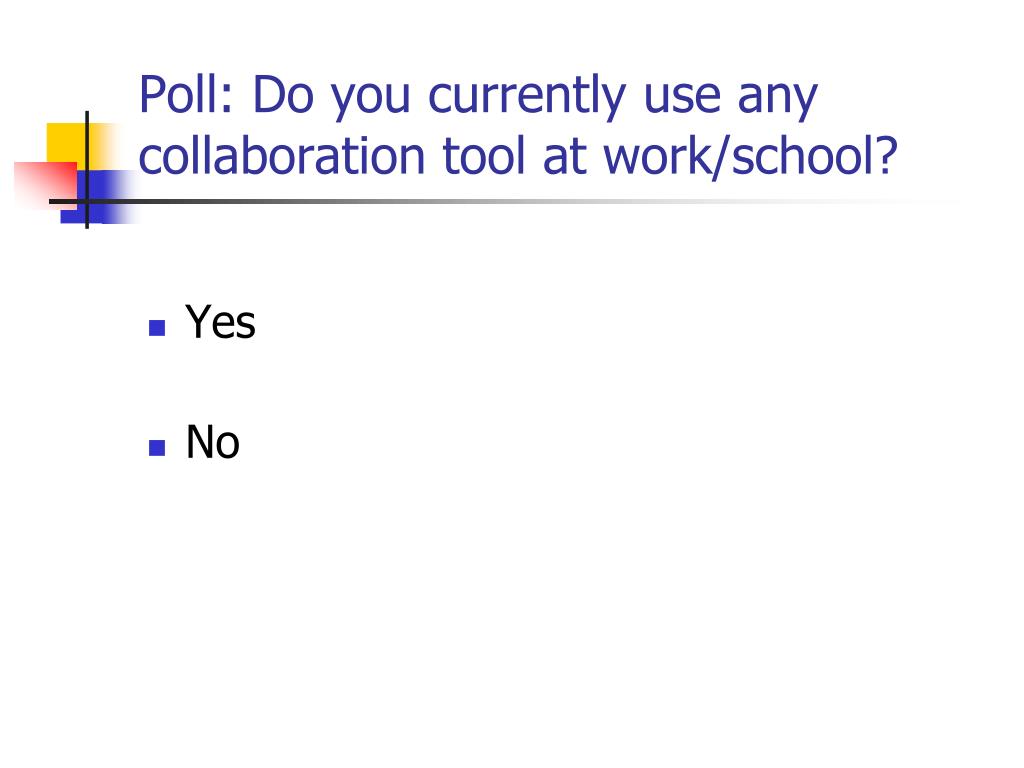This screenshot has height=768, width=1024.
Task: Click the question mark ending the title
Action: click(x=887, y=155)
